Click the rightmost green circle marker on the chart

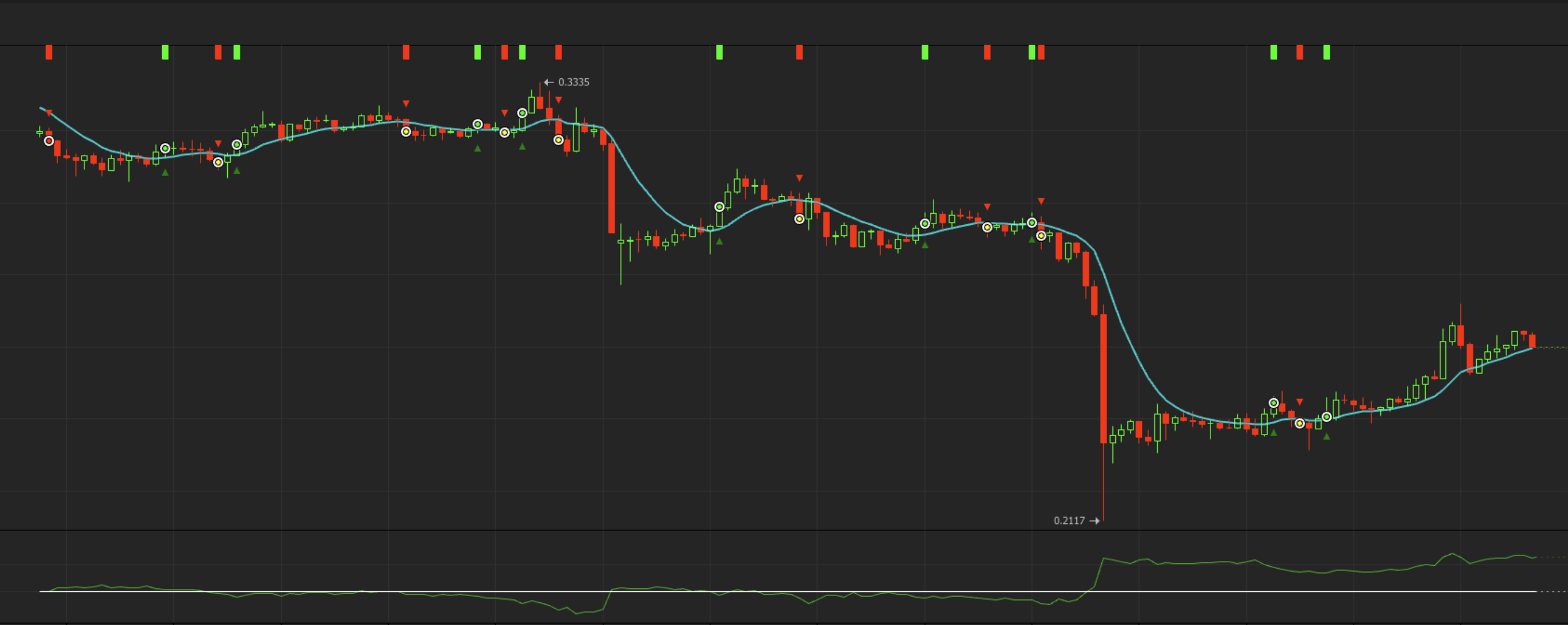[1326, 417]
